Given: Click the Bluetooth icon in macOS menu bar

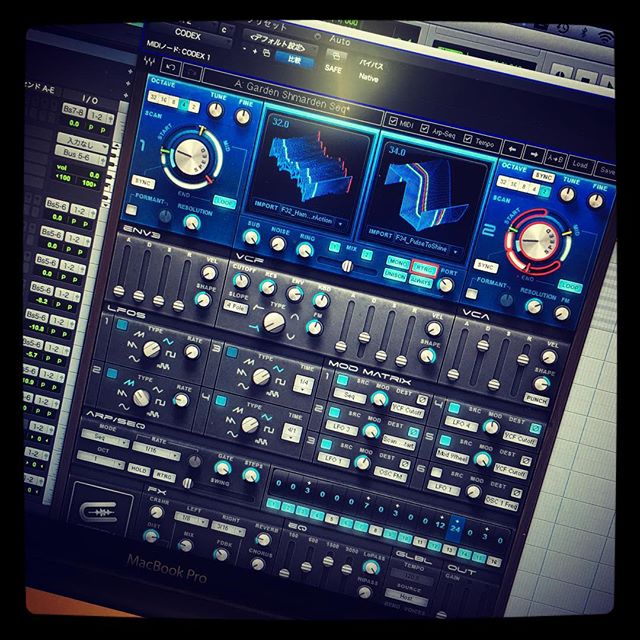Looking at the screenshot, I should point(585,32).
